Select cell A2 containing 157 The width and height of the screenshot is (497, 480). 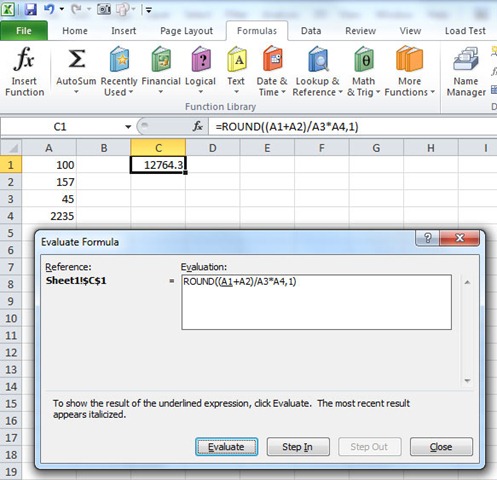tap(49, 182)
